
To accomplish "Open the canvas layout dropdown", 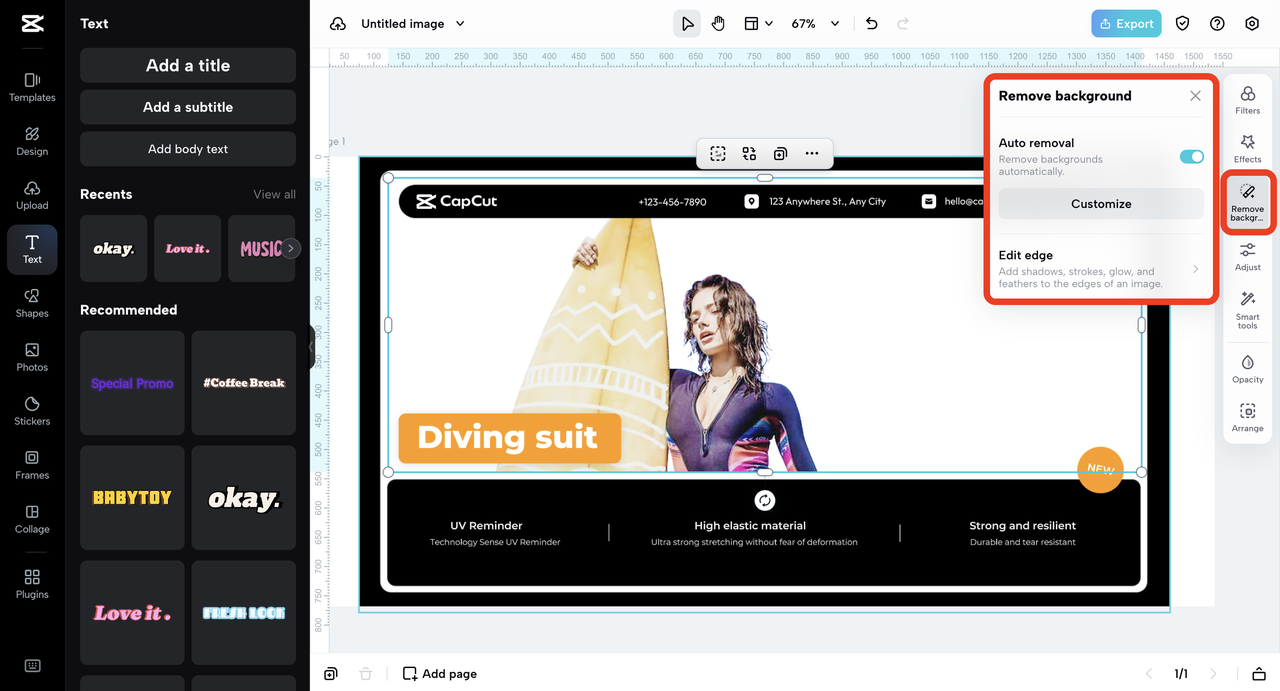I will point(758,24).
